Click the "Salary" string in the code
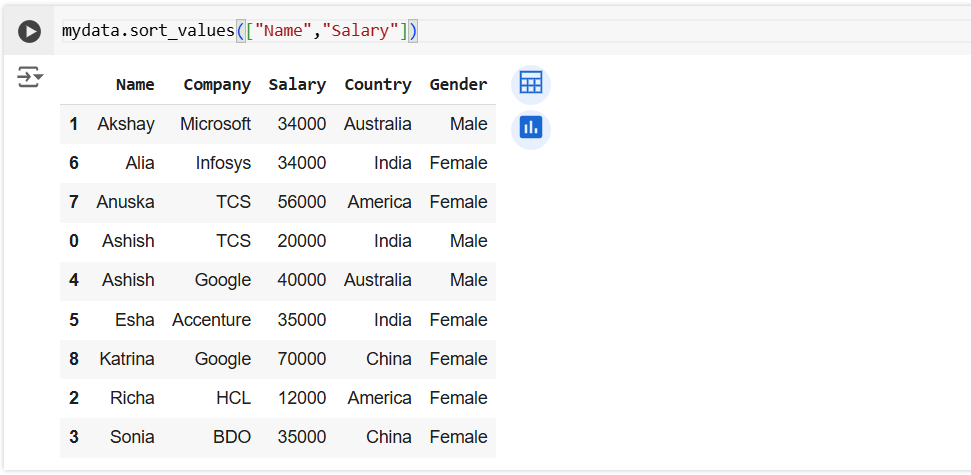 (x=360, y=31)
